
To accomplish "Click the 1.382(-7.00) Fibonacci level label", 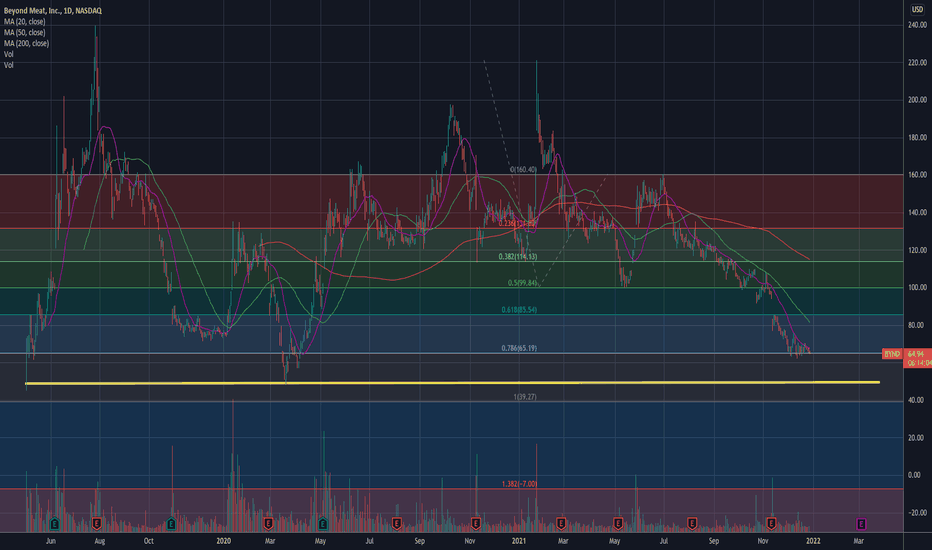I will coord(519,484).
